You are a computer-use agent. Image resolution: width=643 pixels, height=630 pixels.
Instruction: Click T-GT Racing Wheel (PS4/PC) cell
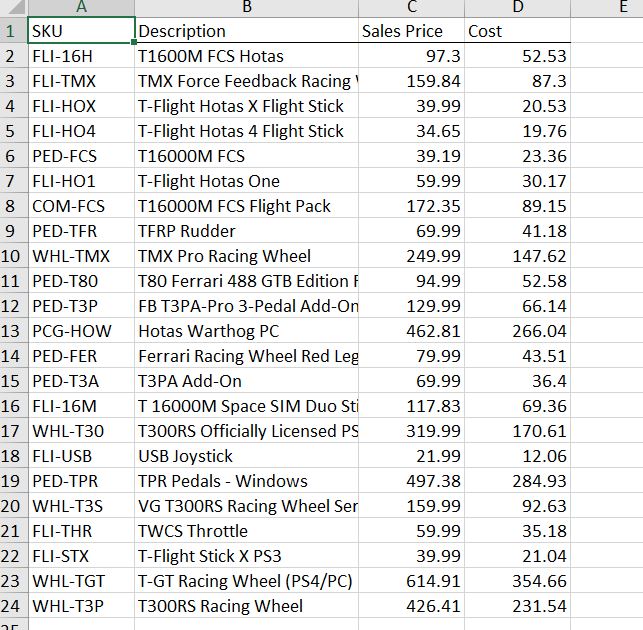click(x=246, y=581)
